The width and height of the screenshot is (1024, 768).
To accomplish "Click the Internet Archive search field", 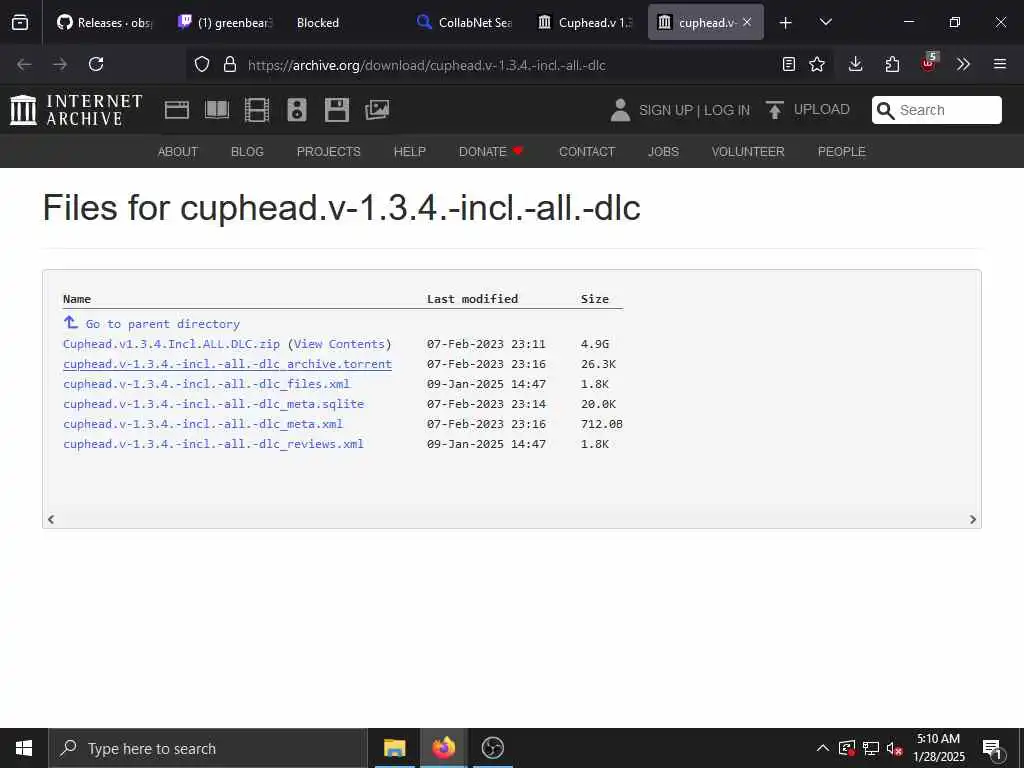I will pyautogui.click(x=936, y=110).
